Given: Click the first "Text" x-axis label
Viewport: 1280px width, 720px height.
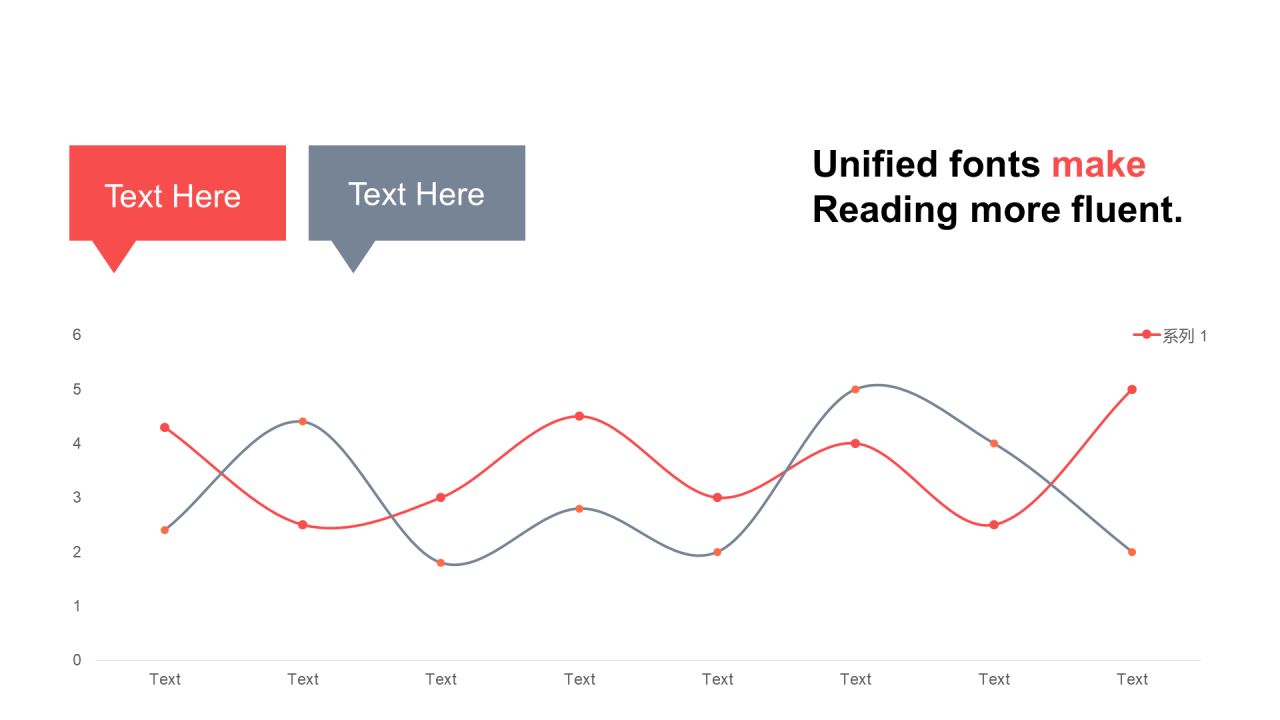Looking at the screenshot, I should (165, 679).
